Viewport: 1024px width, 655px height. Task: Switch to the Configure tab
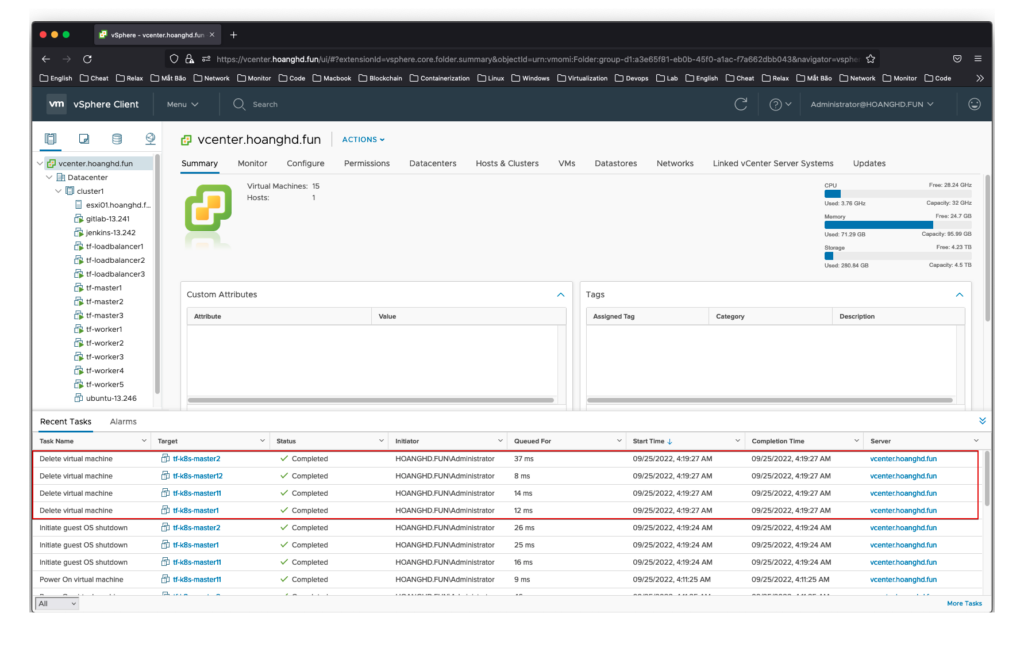pyautogui.click(x=305, y=163)
